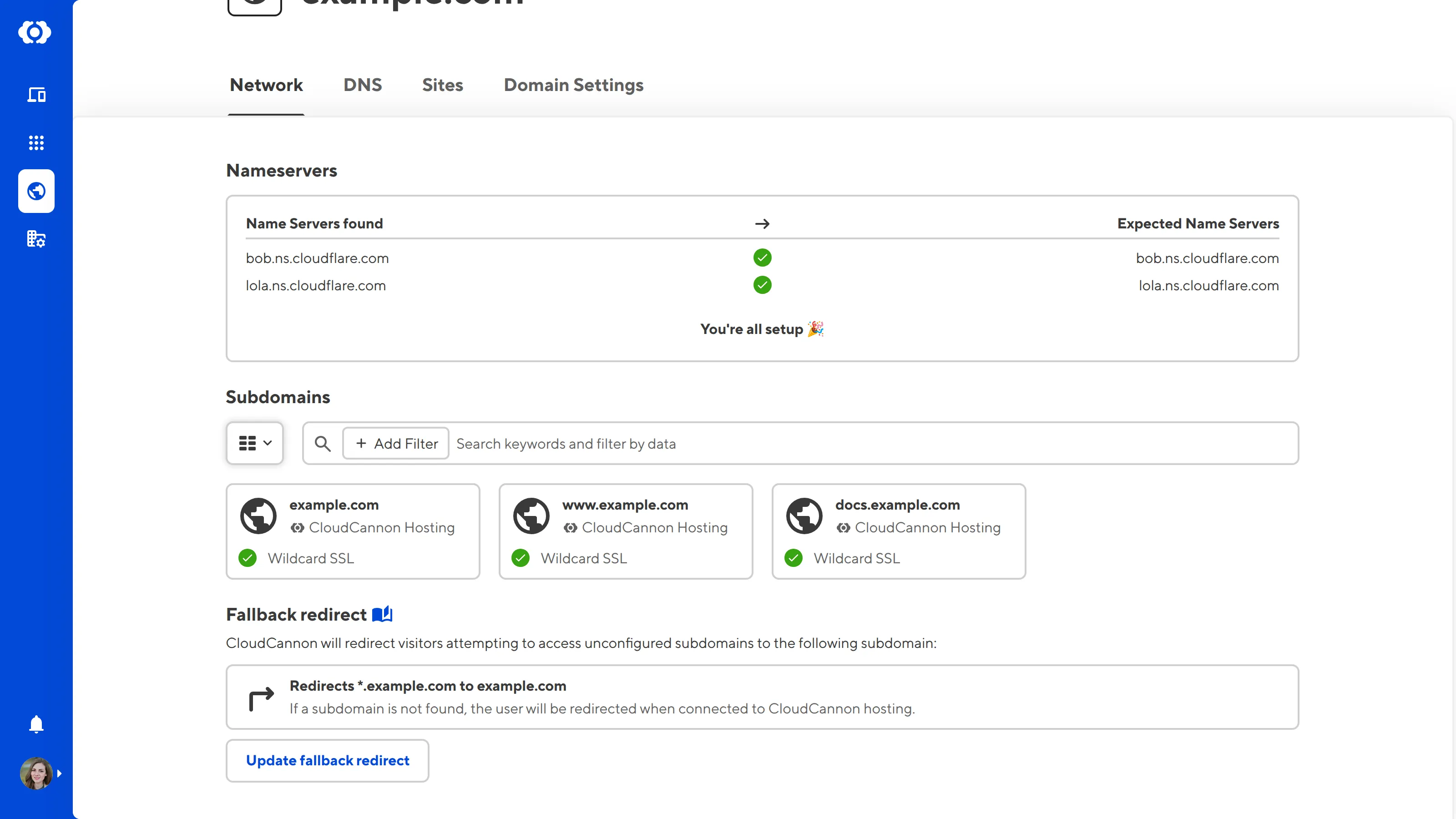Click Add Filter button
1456x819 pixels.
coord(396,444)
